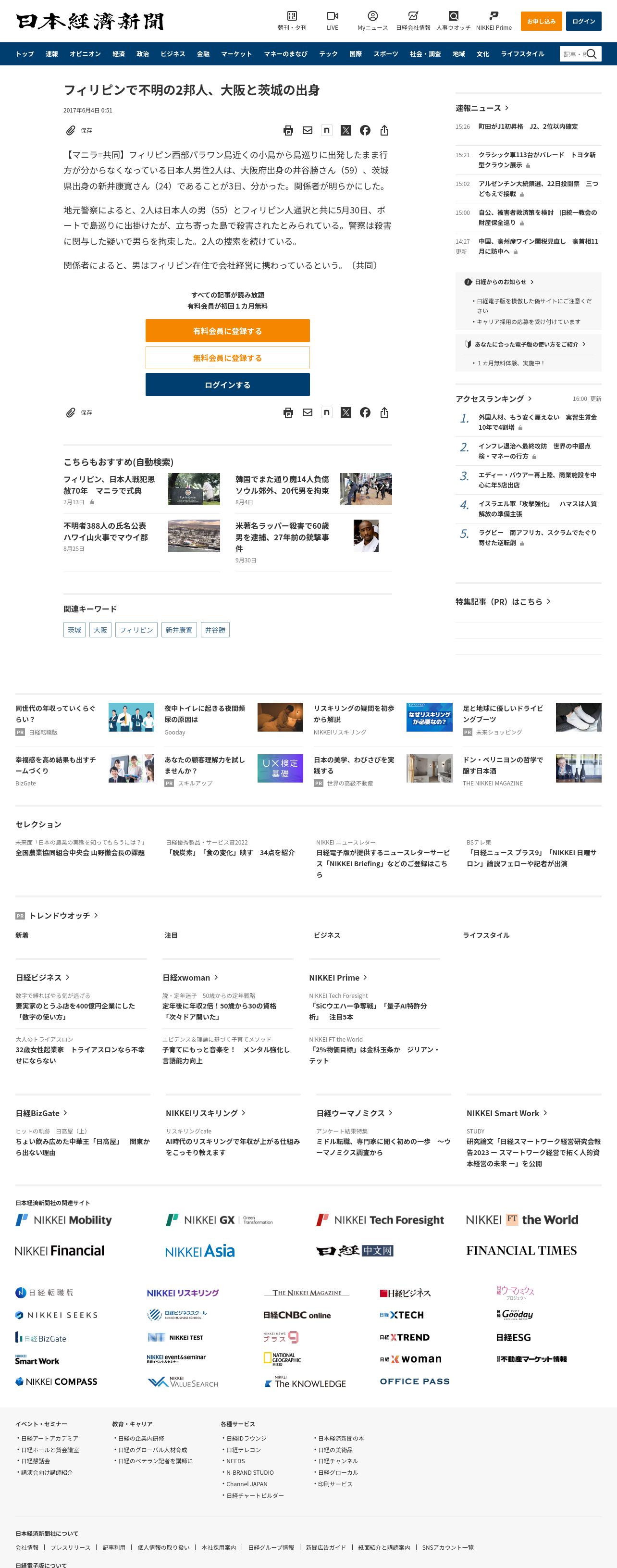The height and width of the screenshot is (1568, 617).
Task: Open 日経xwoman section chevron
Action: point(216,978)
